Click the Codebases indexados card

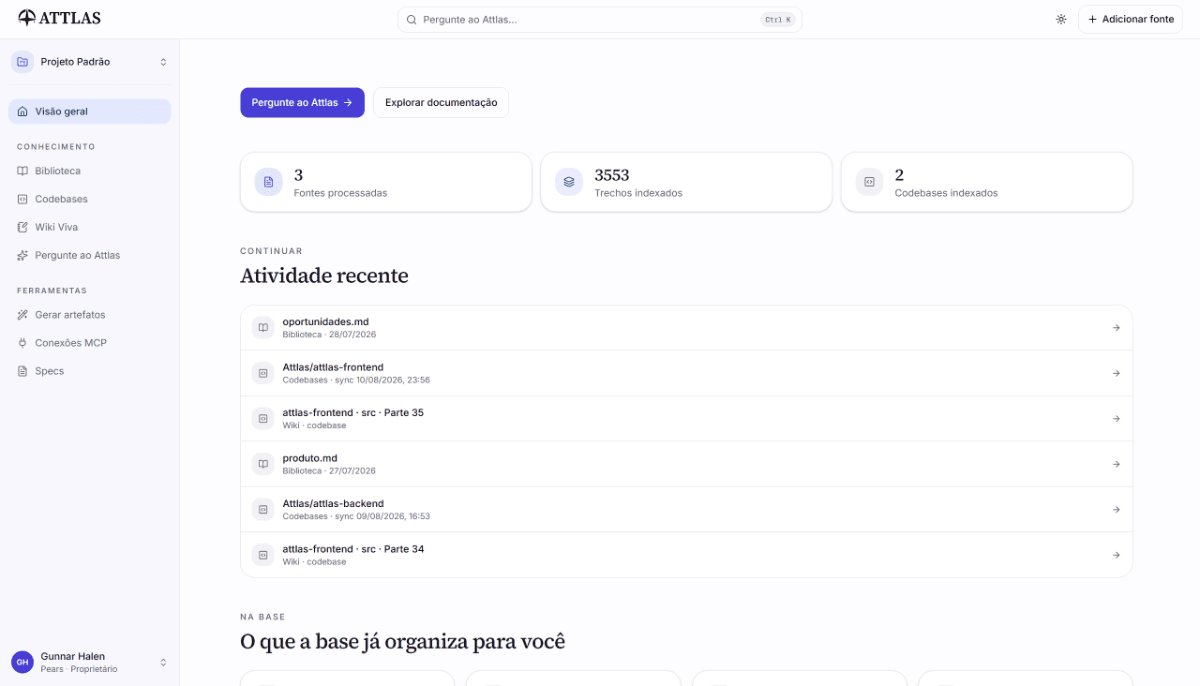tap(987, 182)
